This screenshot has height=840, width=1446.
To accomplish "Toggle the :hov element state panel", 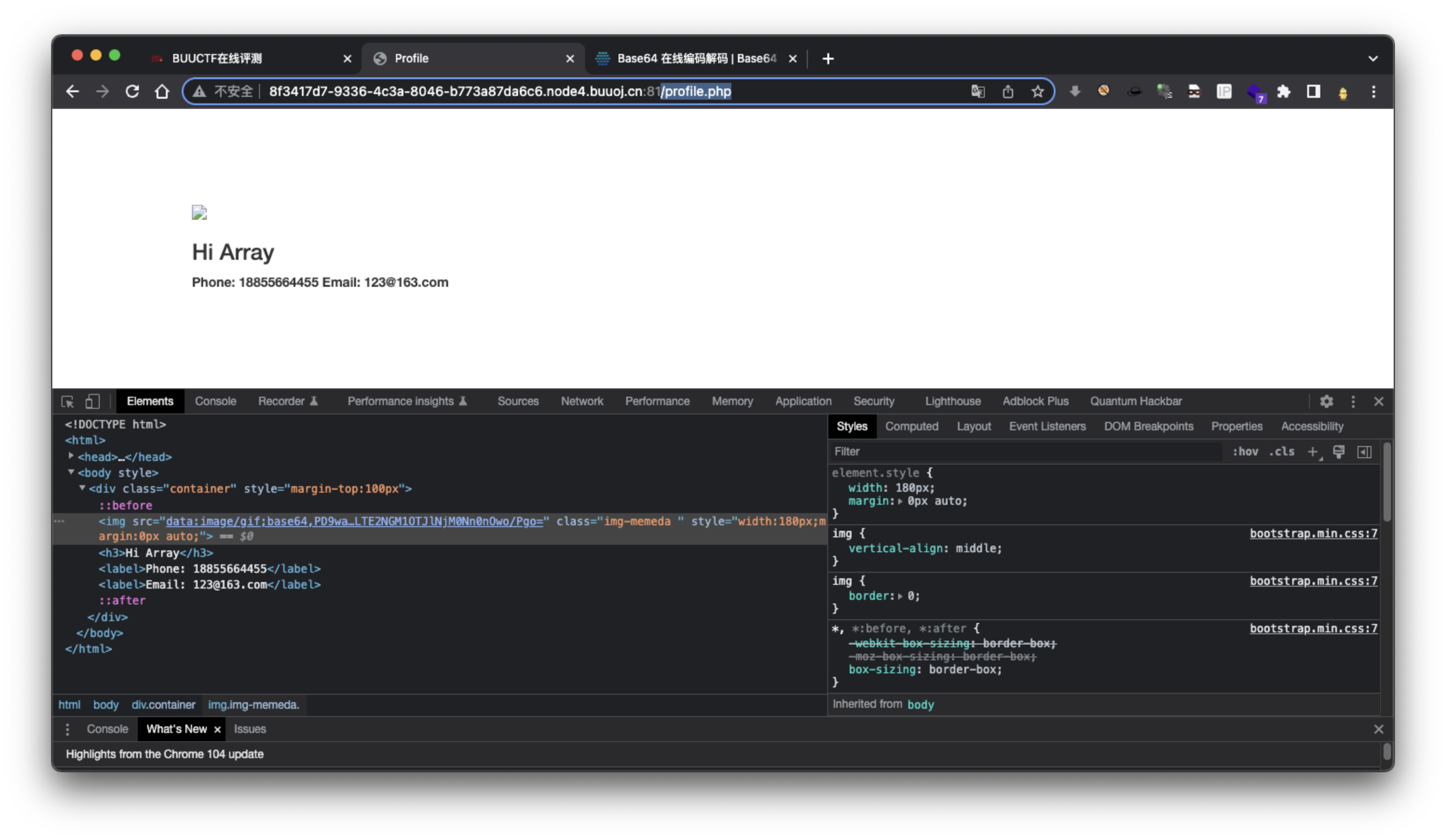I will (x=1245, y=452).
